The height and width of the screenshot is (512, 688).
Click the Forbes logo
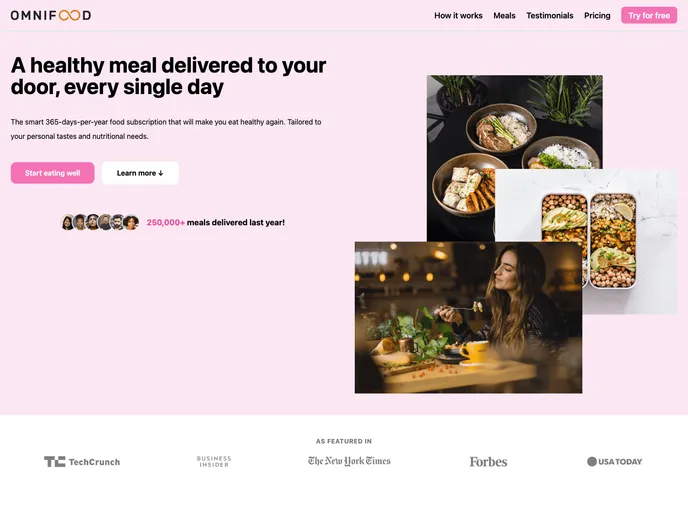(x=488, y=462)
